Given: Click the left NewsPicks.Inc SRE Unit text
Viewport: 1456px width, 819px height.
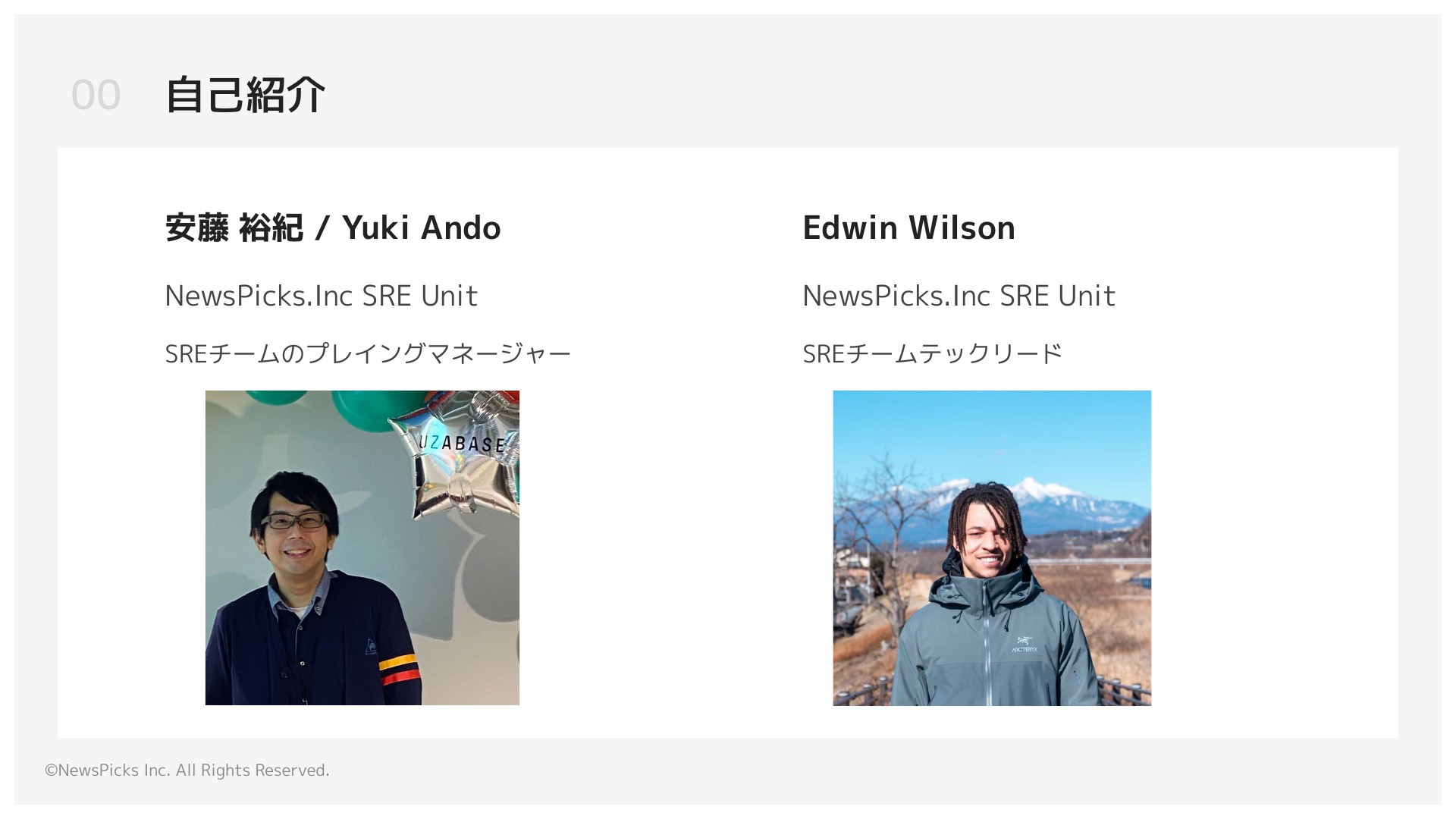Looking at the screenshot, I should [x=321, y=296].
